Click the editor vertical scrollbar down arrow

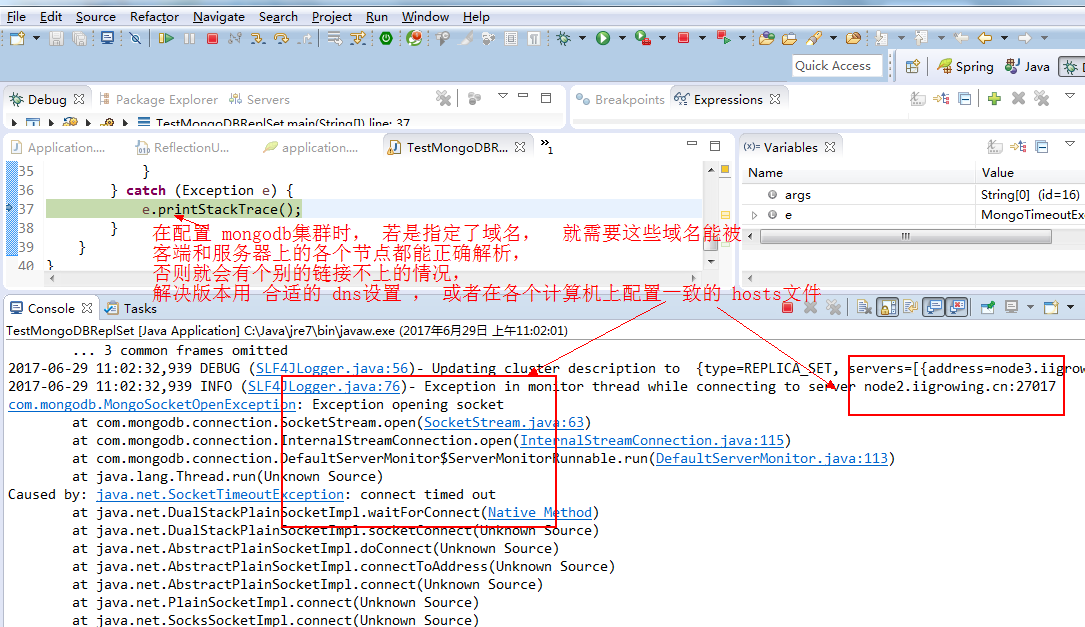pyautogui.click(x=711, y=262)
